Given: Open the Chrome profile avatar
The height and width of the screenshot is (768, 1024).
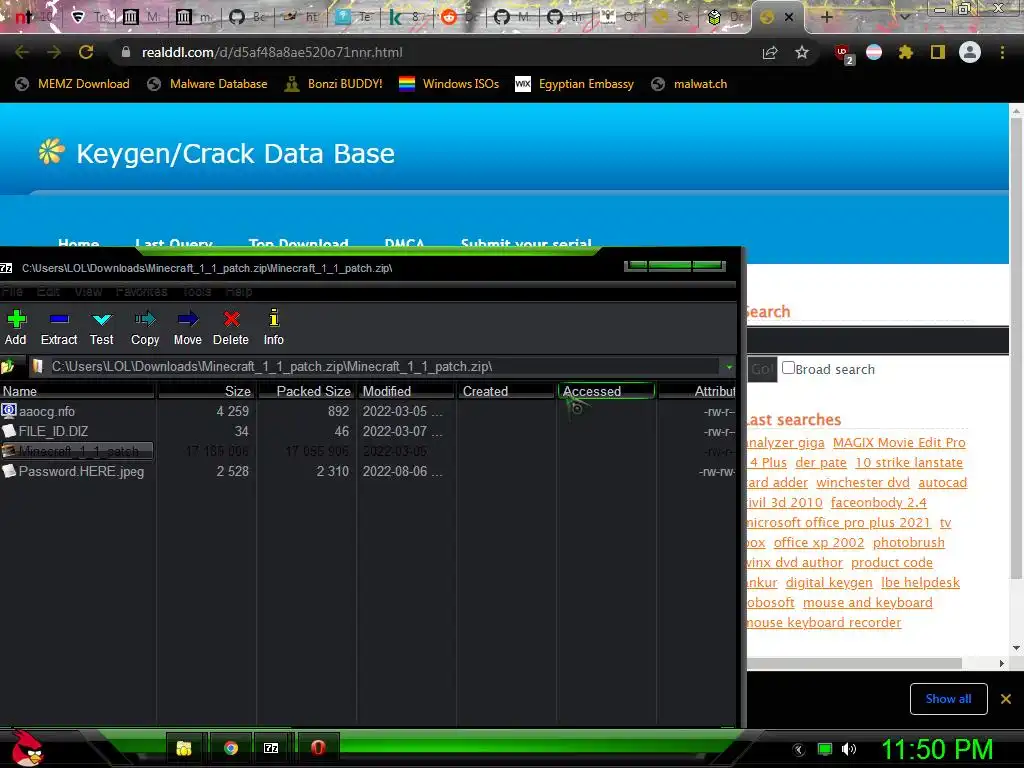Looking at the screenshot, I should click(970, 52).
